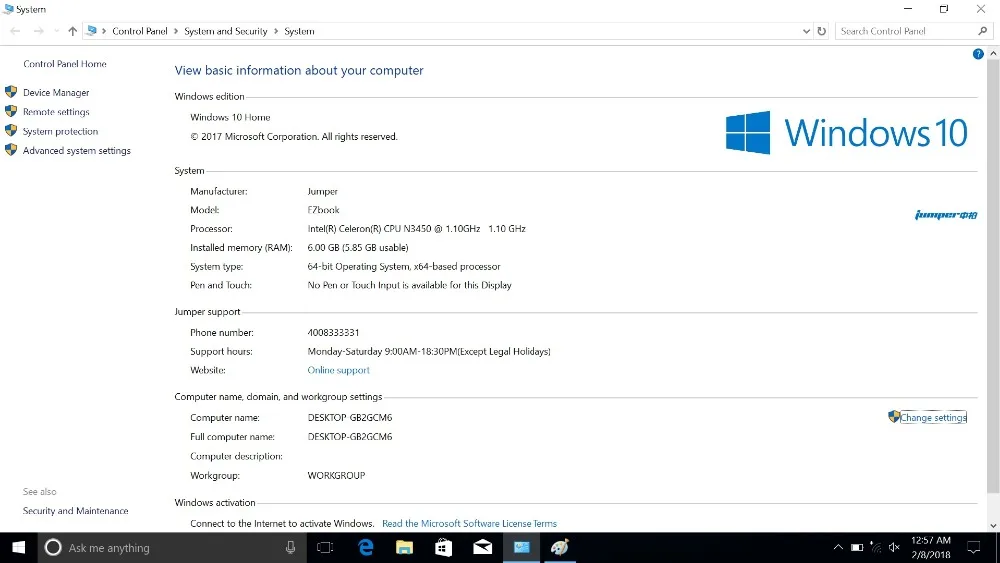Click the full computer name DESKTOP-GB2GCM6
The width and height of the screenshot is (1000, 563).
(349, 437)
